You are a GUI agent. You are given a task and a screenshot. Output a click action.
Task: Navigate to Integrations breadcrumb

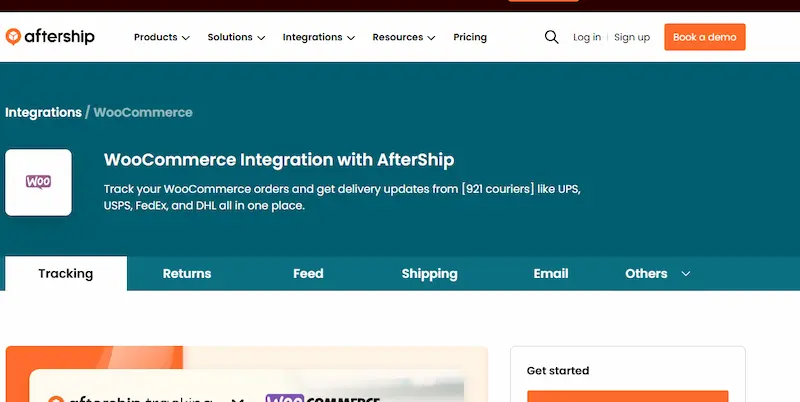coord(43,112)
